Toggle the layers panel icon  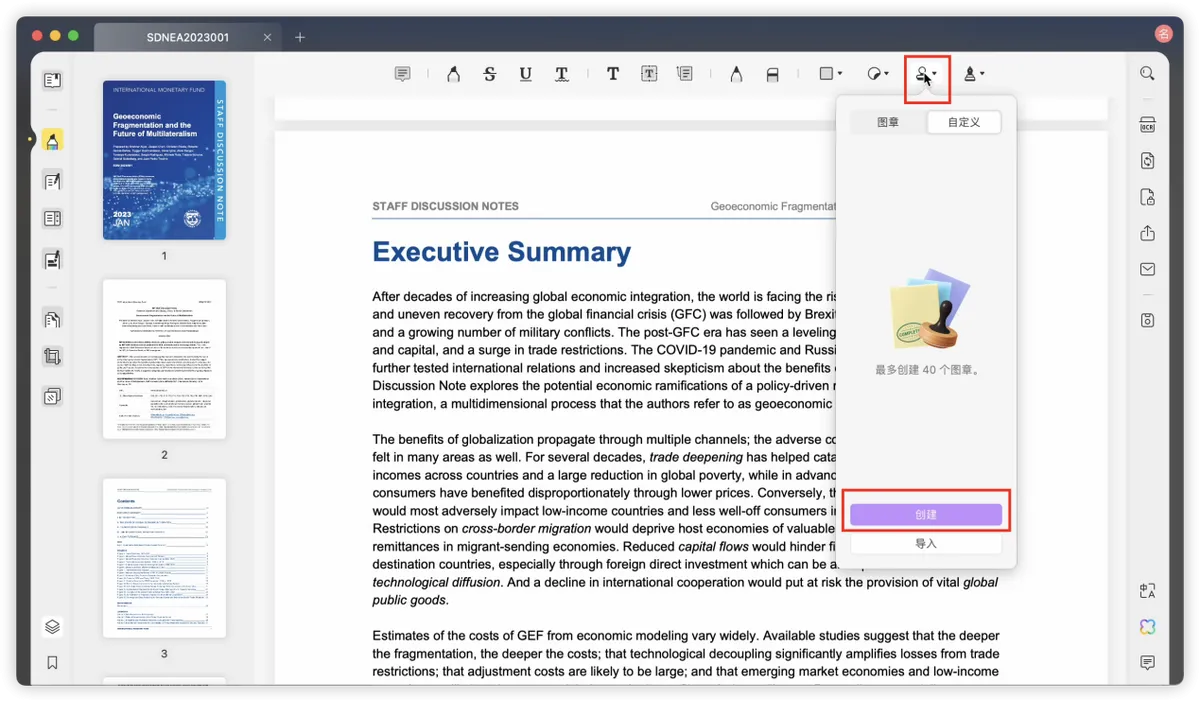click(x=52, y=627)
